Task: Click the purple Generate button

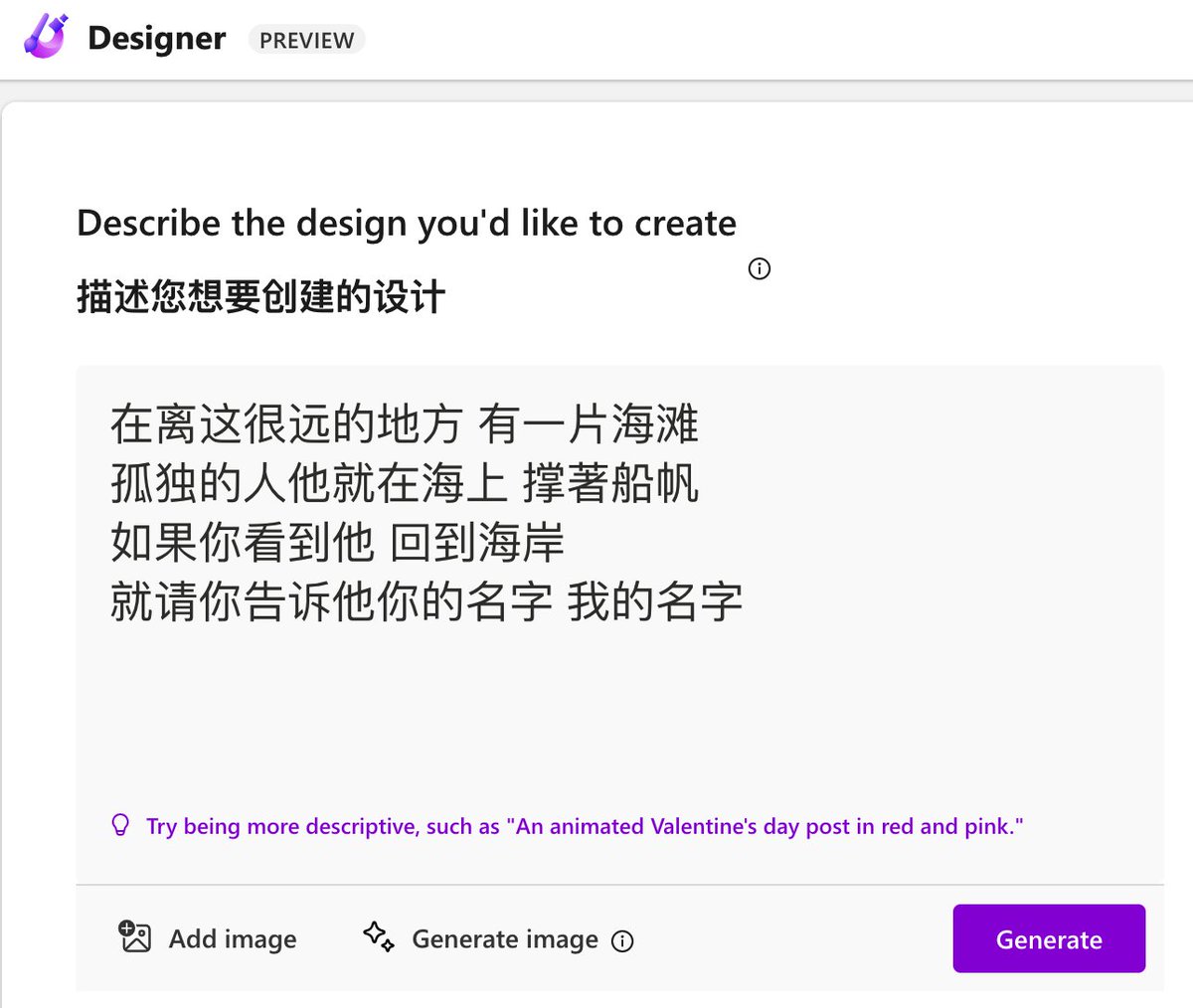Action: pyautogui.click(x=1049, y=938)
